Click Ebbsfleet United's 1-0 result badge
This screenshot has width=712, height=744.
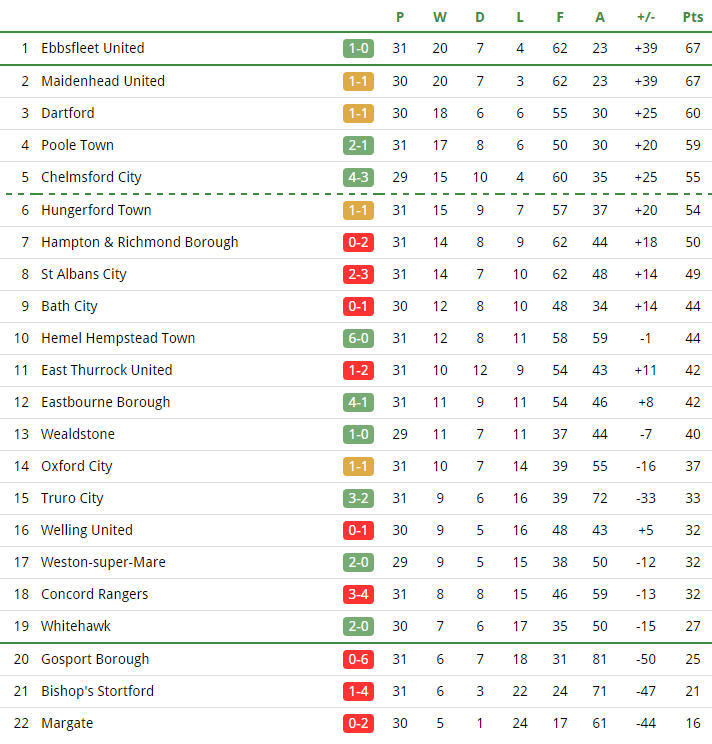[358, 48]
